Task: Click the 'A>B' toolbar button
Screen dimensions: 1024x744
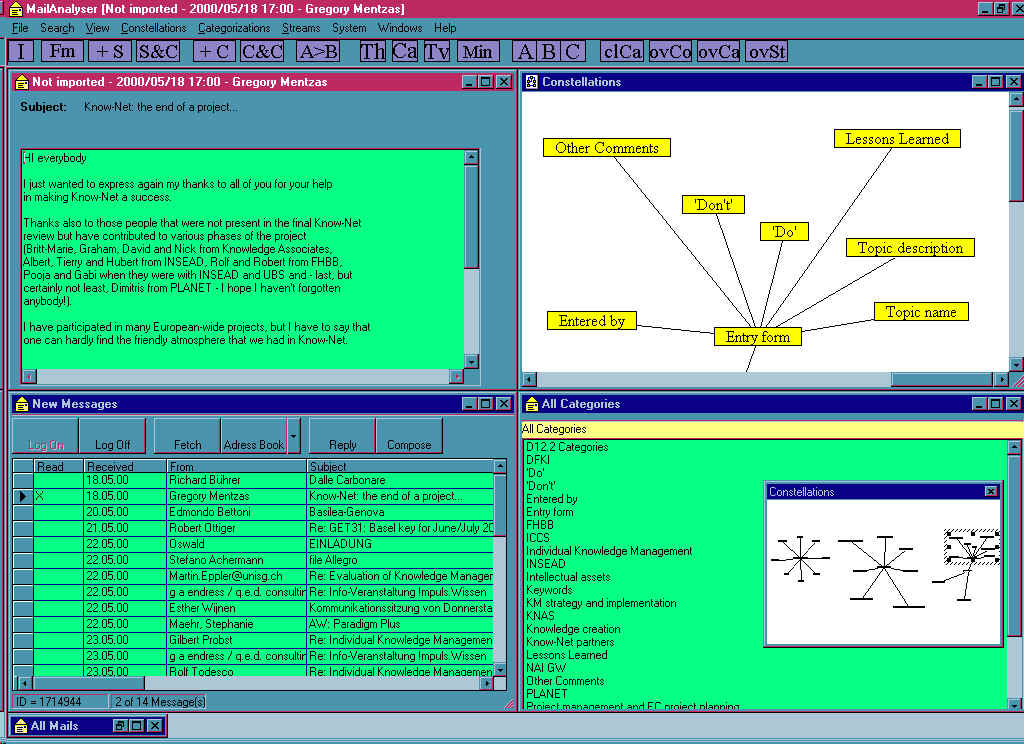Action: coord(318,51)
